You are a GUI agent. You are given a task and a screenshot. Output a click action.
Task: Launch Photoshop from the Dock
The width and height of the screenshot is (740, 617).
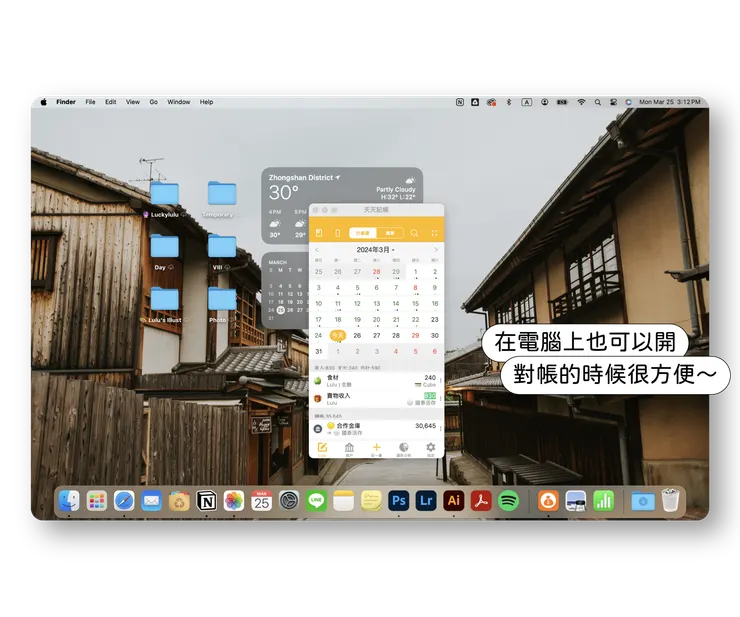pyautogui.click(x=399, y=501)
